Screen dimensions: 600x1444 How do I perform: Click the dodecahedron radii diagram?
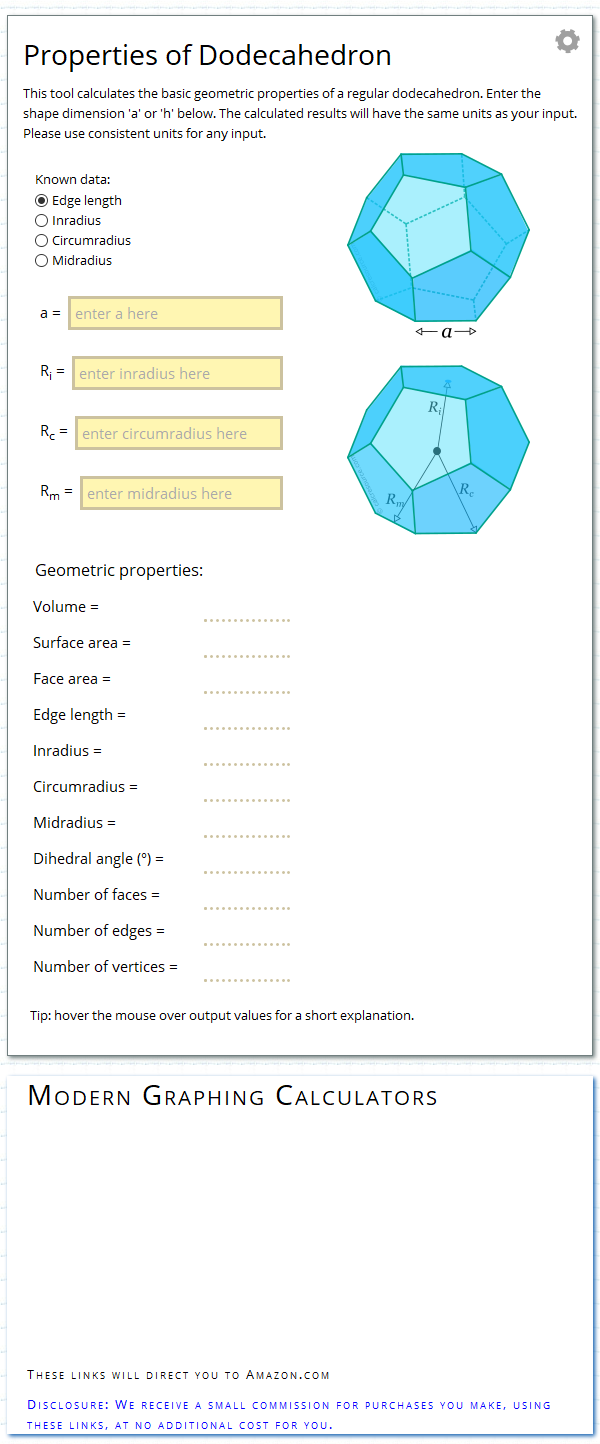438,450
